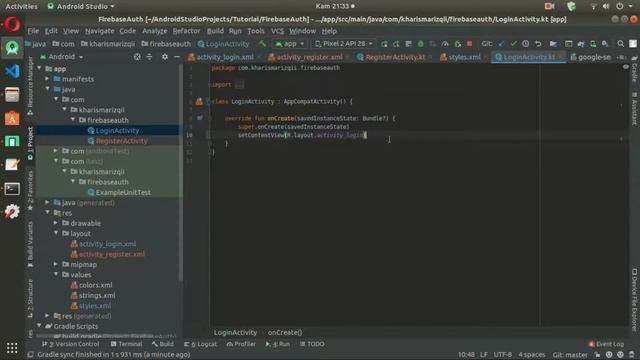640x360 pixels.
Task: Open the Logcat tool window button
Action: pos(200,344)
